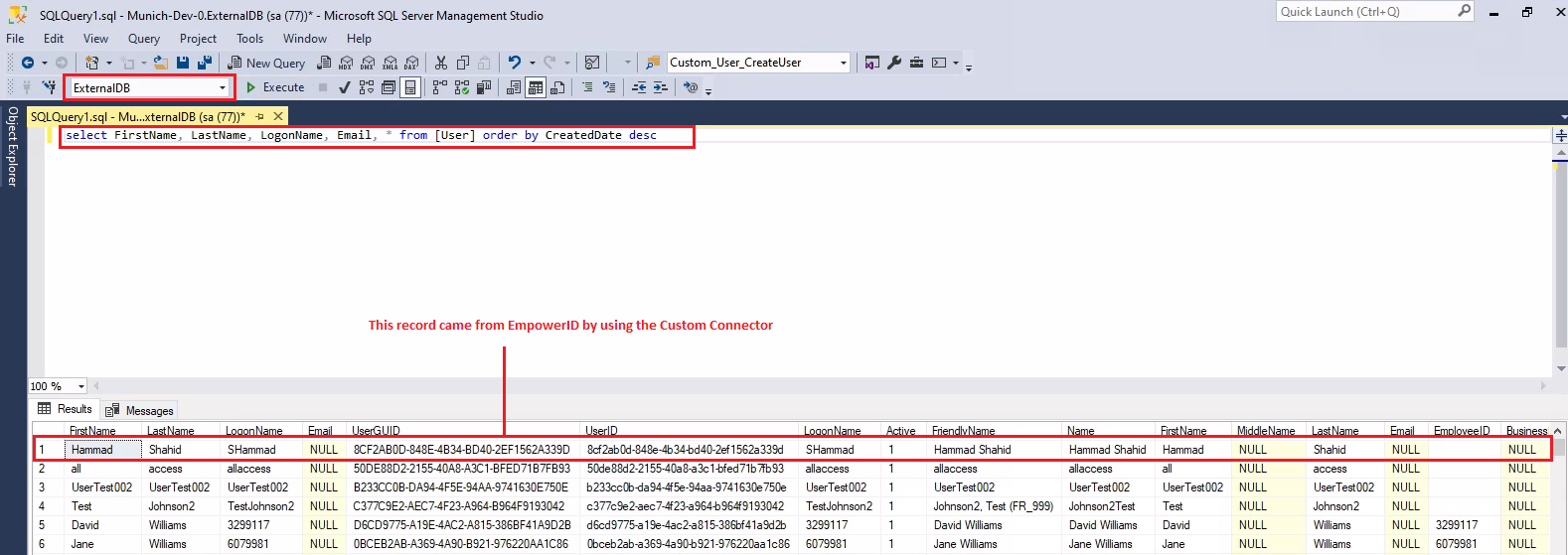The image size is (1568, 555).
Task: Click the Change Connection icon
Action: (50, 87)
